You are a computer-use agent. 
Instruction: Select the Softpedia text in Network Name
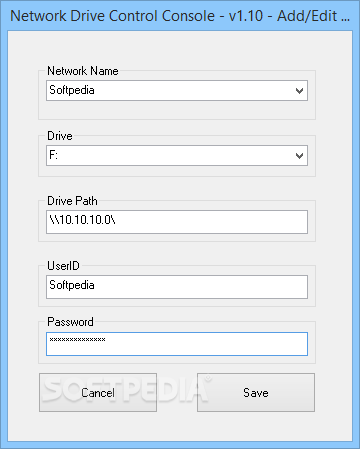pos(72,90)
